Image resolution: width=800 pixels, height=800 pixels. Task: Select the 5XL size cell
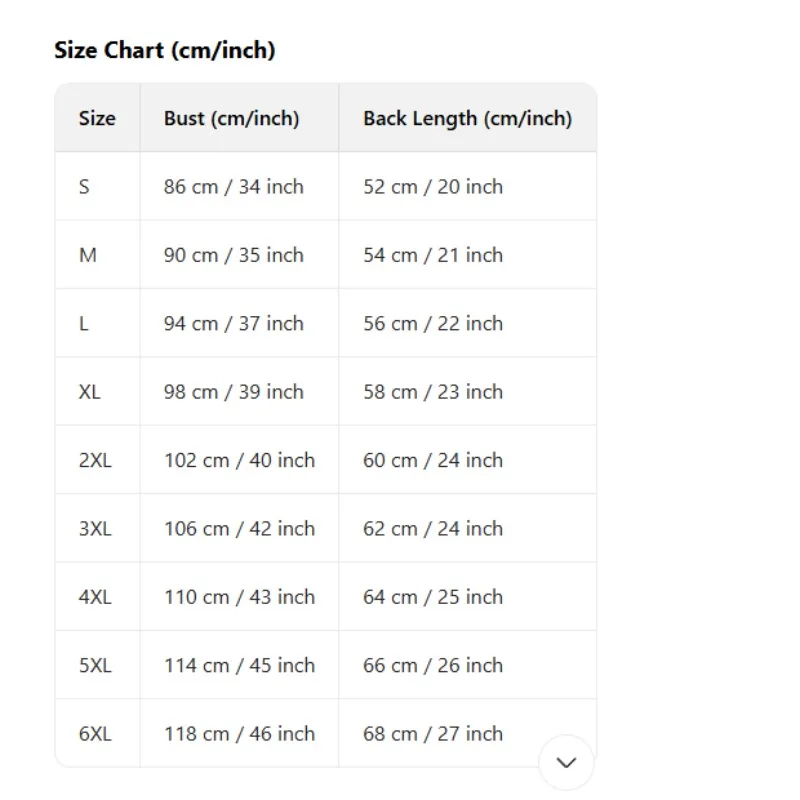click(95, 665)
